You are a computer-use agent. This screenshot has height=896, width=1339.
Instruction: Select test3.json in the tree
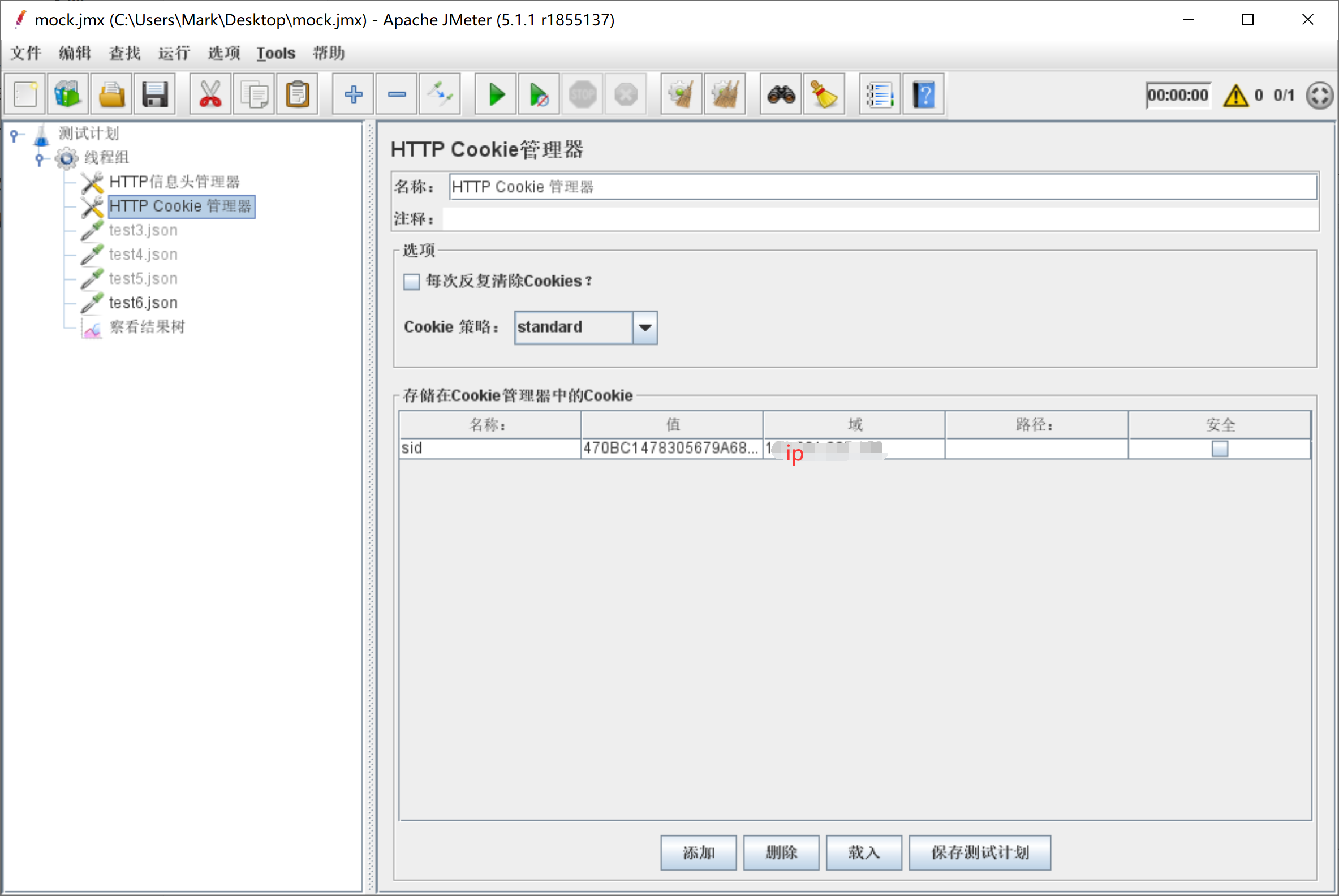(144, 230)
